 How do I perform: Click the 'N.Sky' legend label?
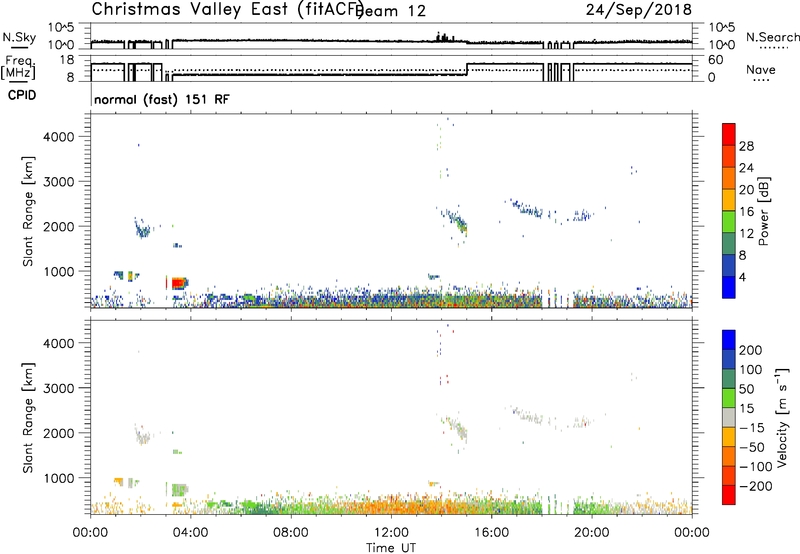19,37
